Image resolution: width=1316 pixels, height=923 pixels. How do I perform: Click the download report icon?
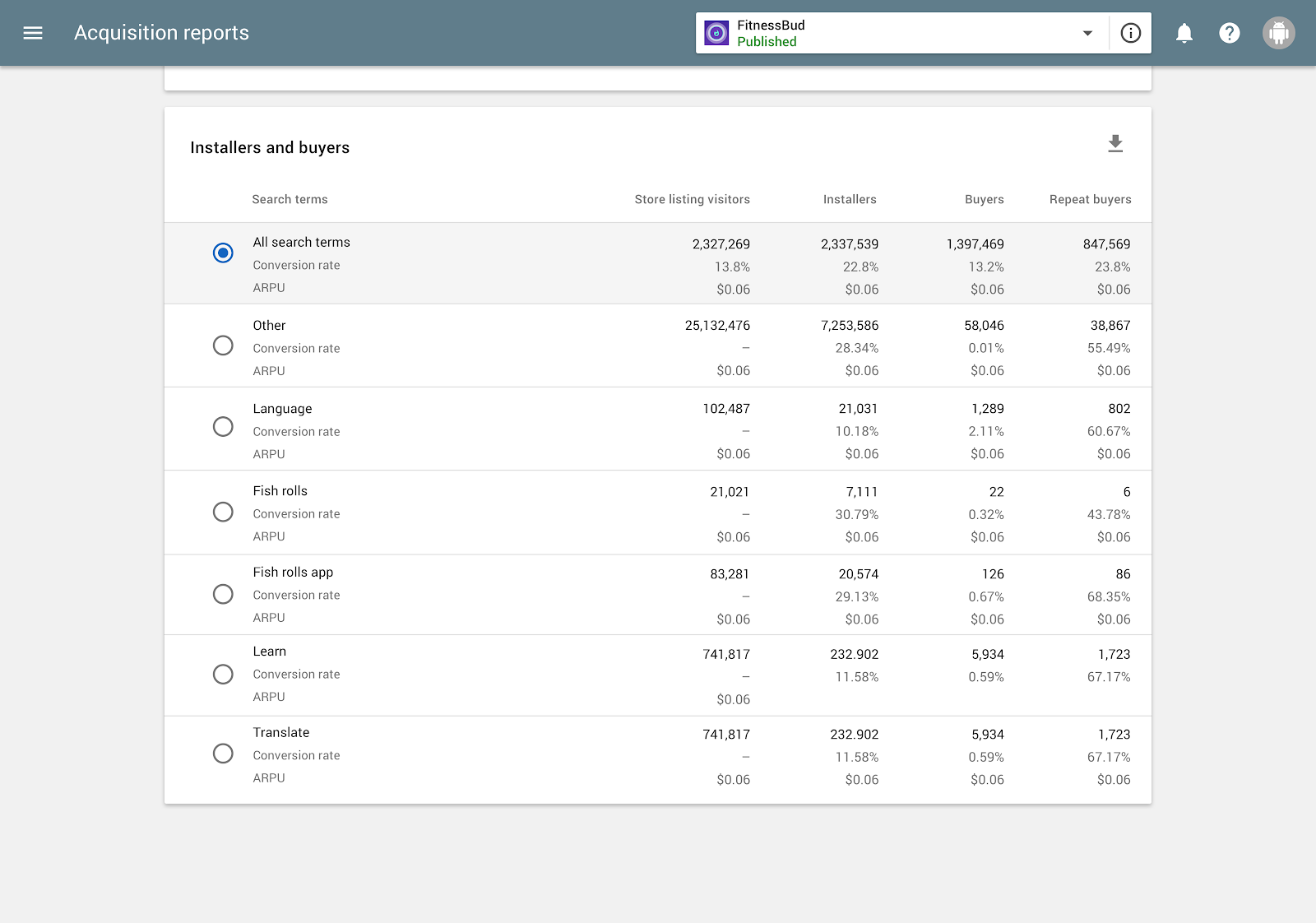[1115, 144]
